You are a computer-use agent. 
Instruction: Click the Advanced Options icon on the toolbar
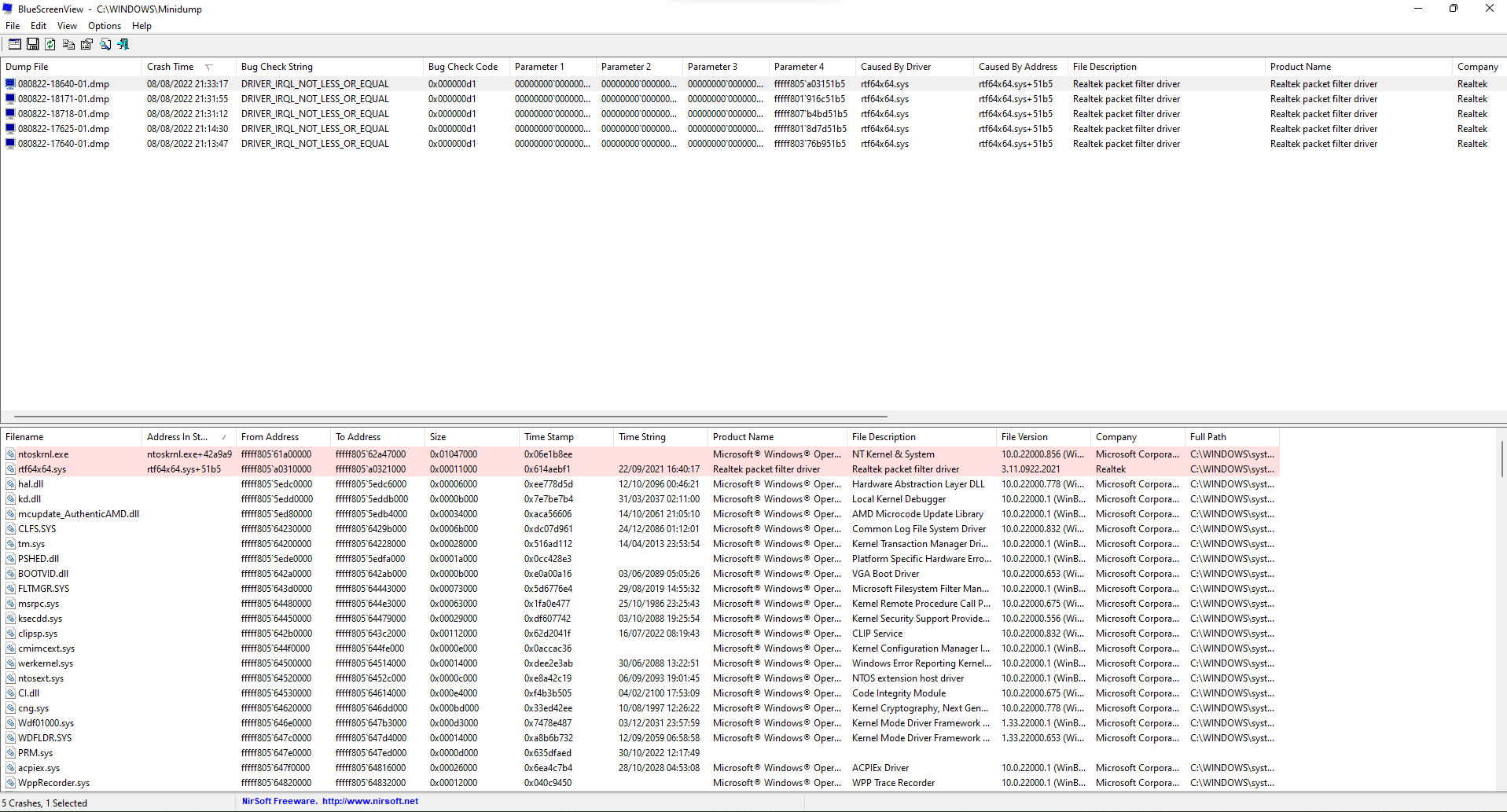14,44
